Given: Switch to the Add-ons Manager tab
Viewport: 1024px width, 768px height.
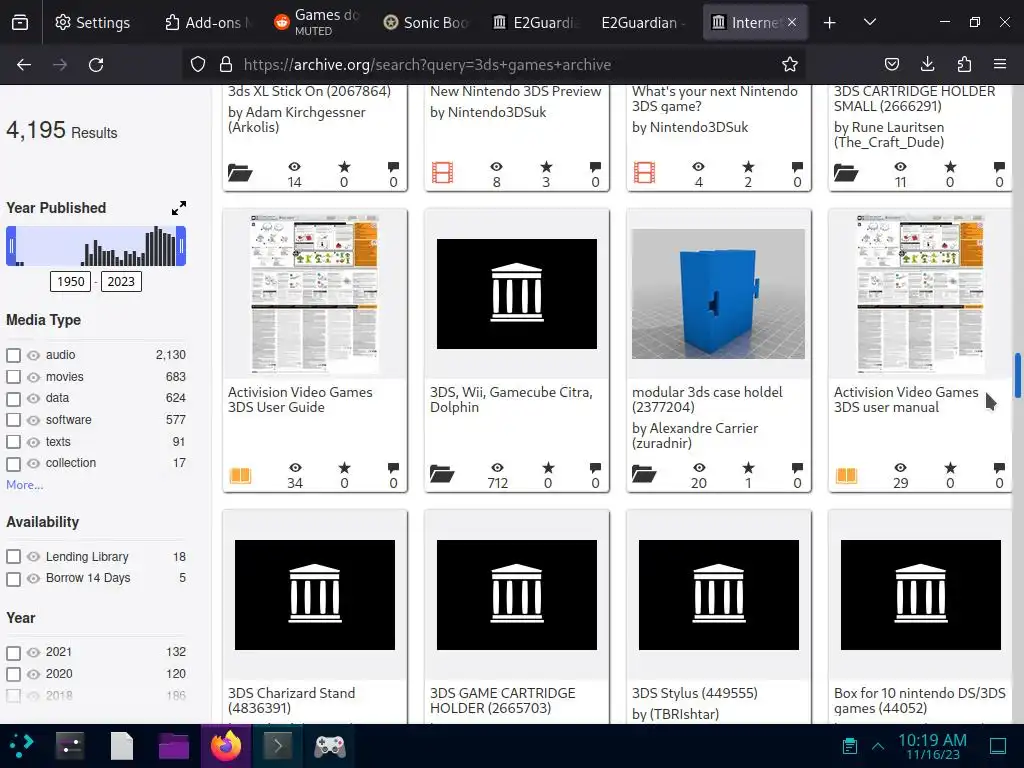Looking at the screenshot, I should pyautogui.click(x=207, y=23).
